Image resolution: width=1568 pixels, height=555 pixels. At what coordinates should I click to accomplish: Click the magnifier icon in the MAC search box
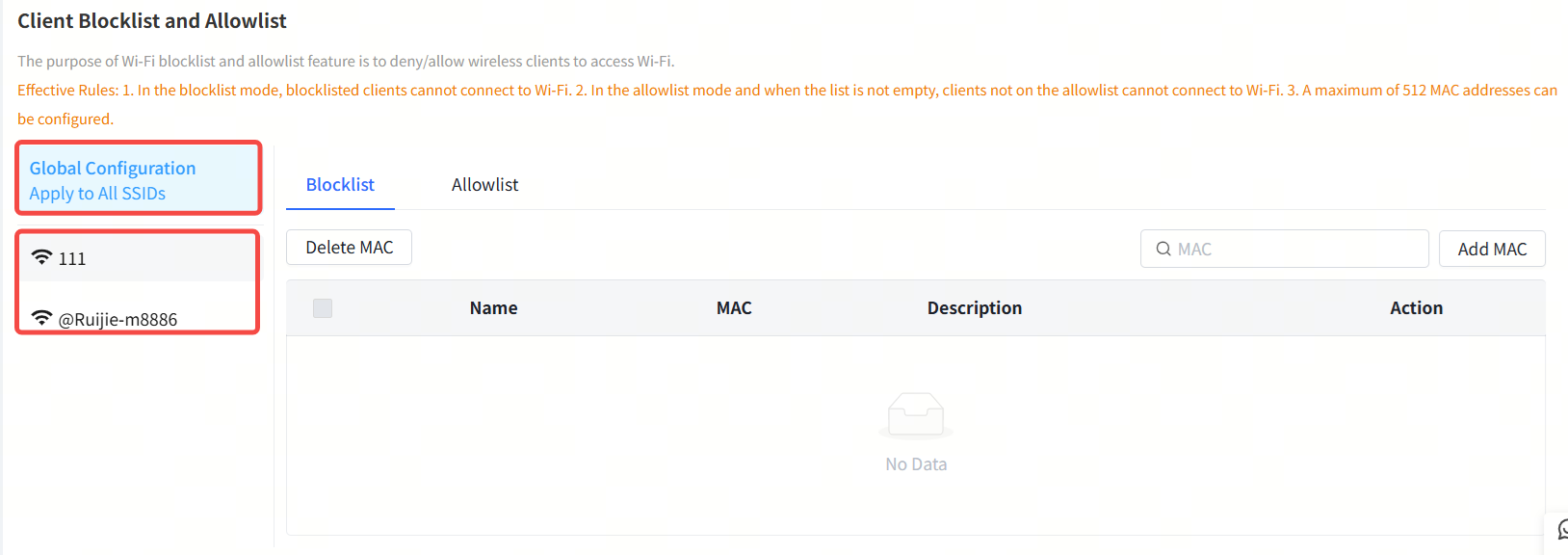pos(1163,249)
